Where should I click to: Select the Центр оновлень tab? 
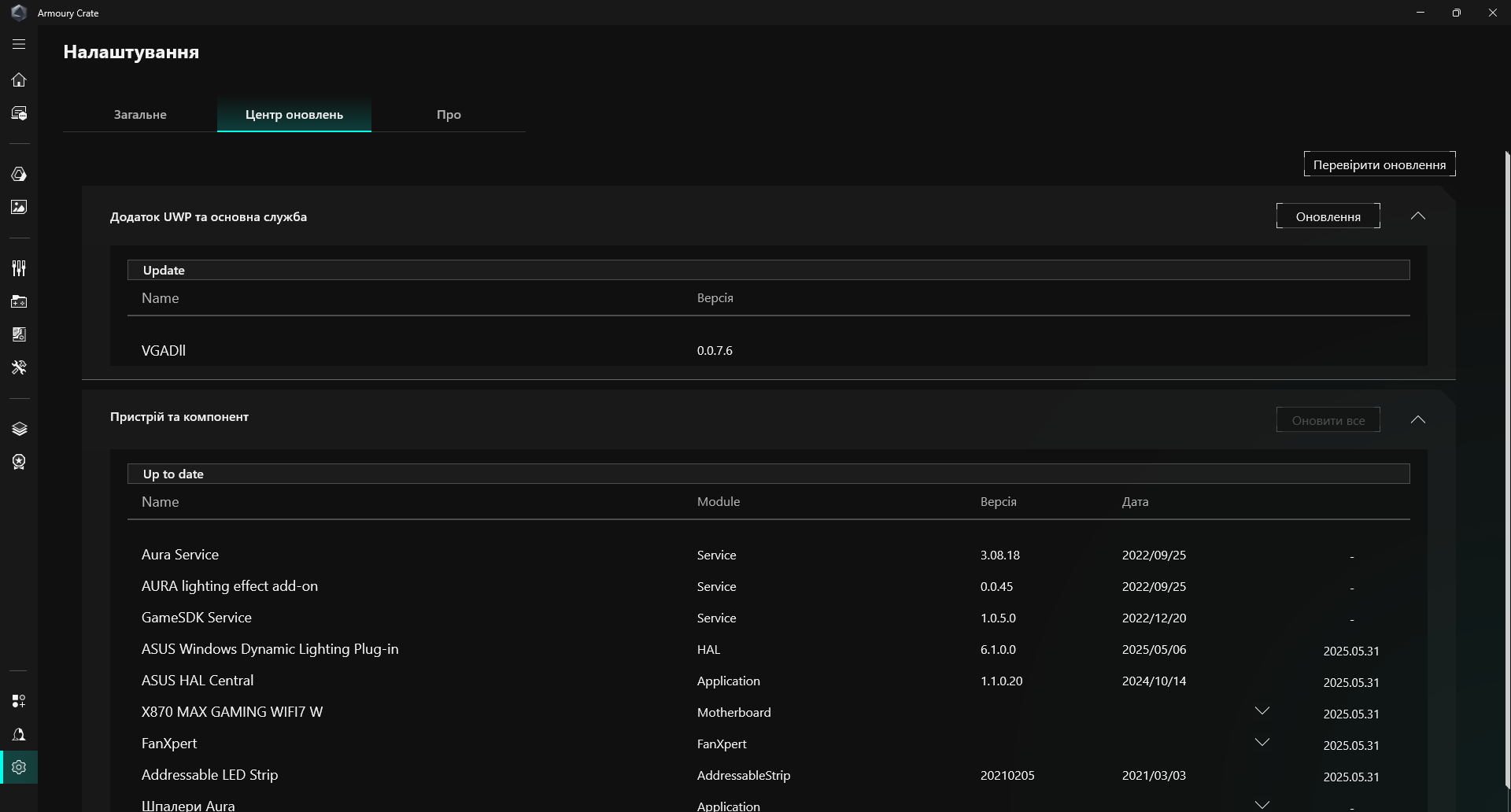pyautogui.click(x=294, y=115)
